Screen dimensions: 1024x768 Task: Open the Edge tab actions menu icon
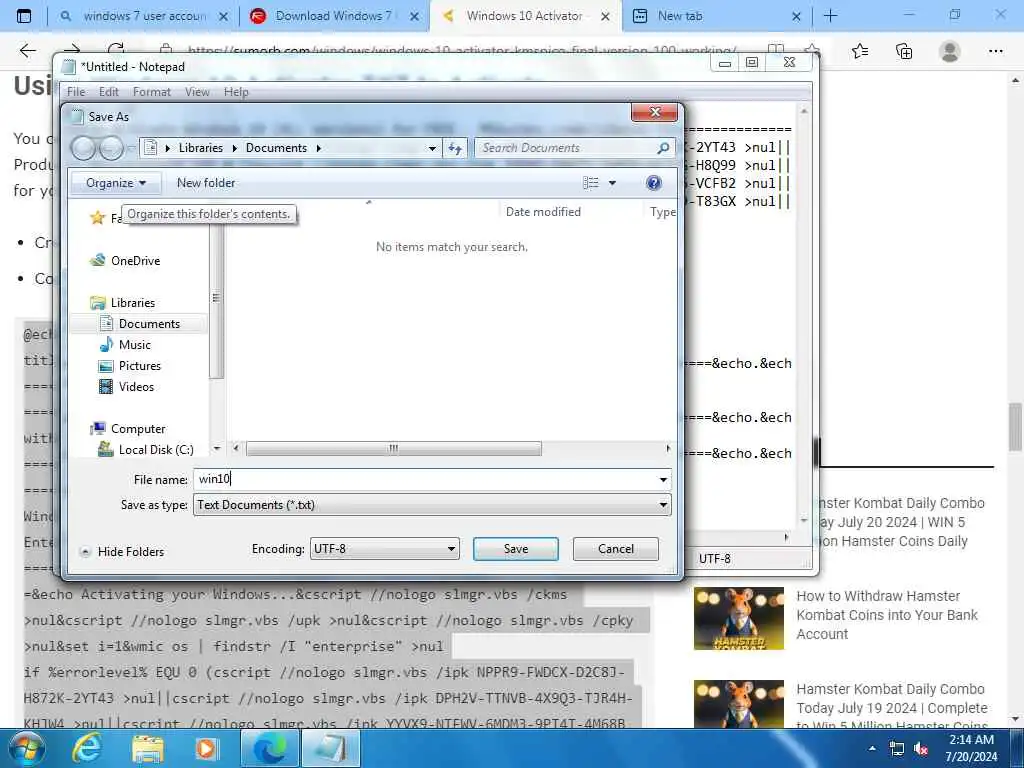tap(24, 16)
